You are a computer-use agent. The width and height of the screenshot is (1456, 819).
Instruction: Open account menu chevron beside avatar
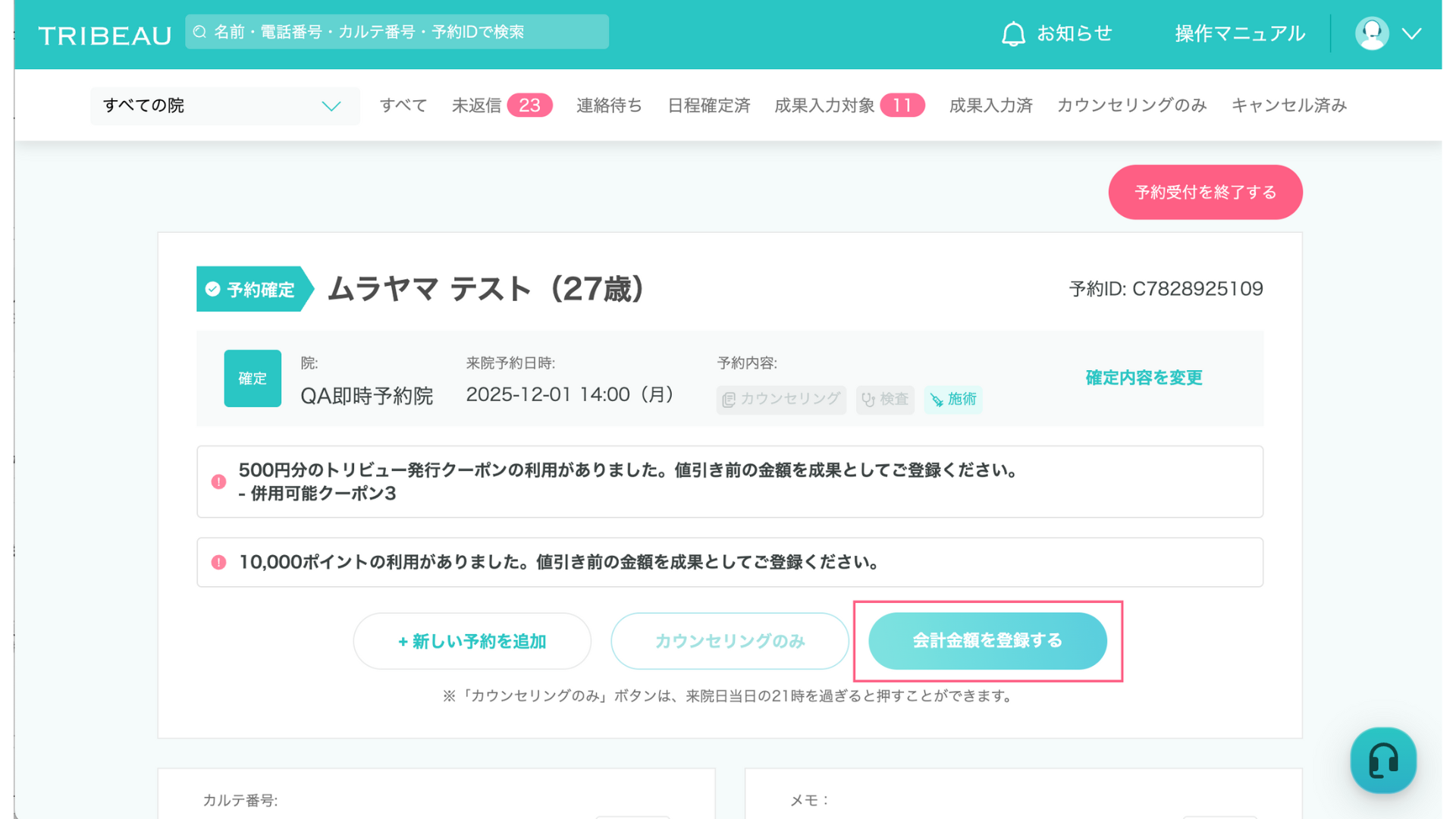[x=1411, y=34]
